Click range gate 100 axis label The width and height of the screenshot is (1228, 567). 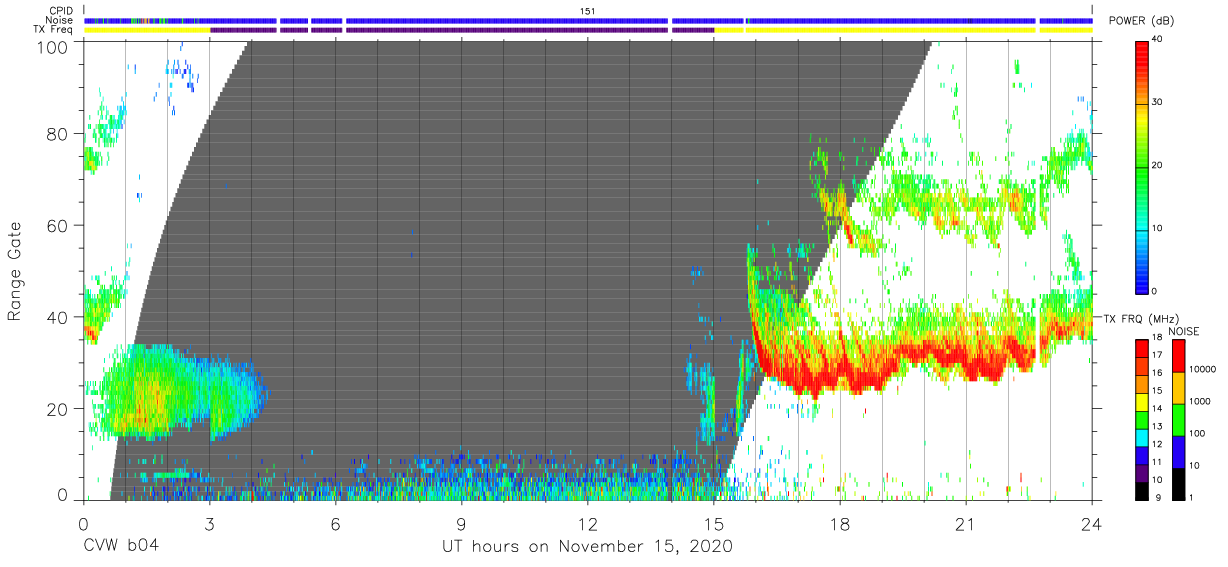[53, 47]
